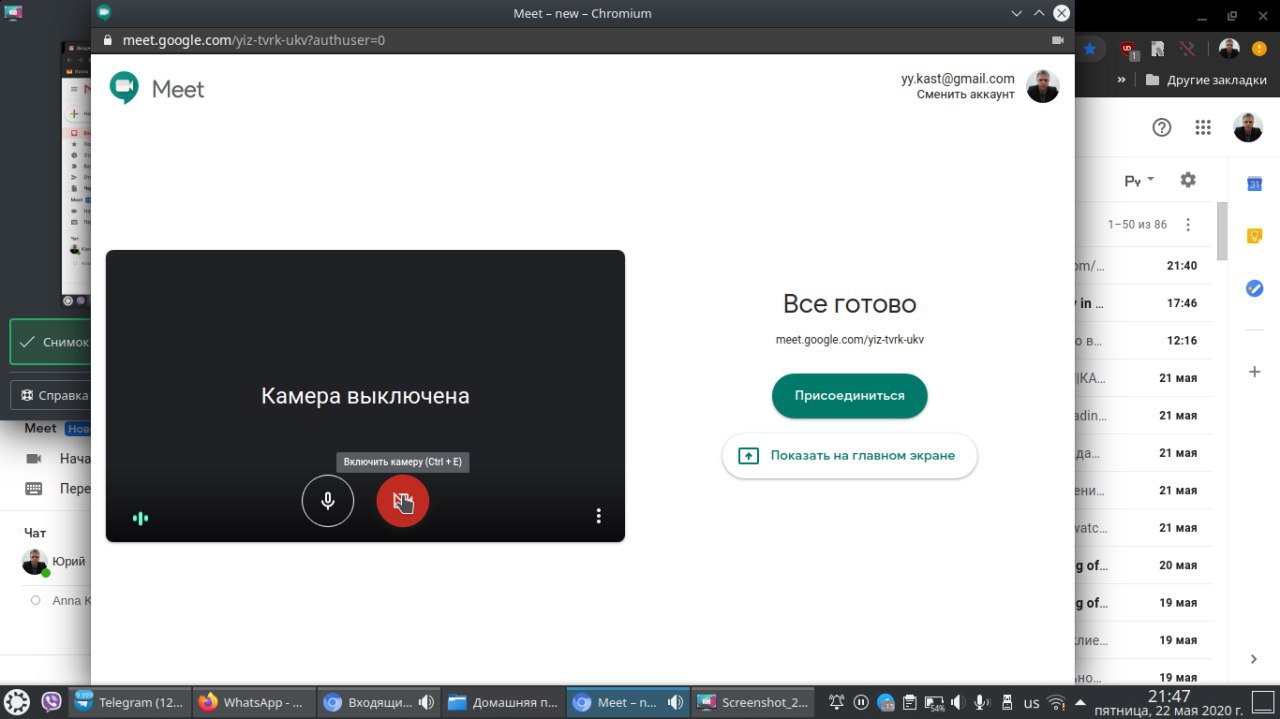Open the uBlock Origin extension icon
Image resolution: width=1280 pixels, height=719 pixels.
pyautogui.click(x=1128, y=49)
